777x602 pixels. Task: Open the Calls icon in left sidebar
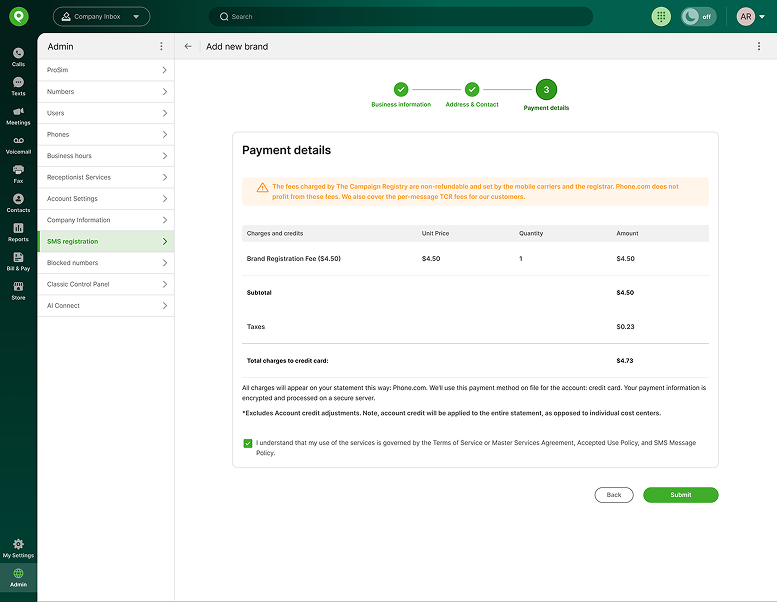(x=18, y=53)
